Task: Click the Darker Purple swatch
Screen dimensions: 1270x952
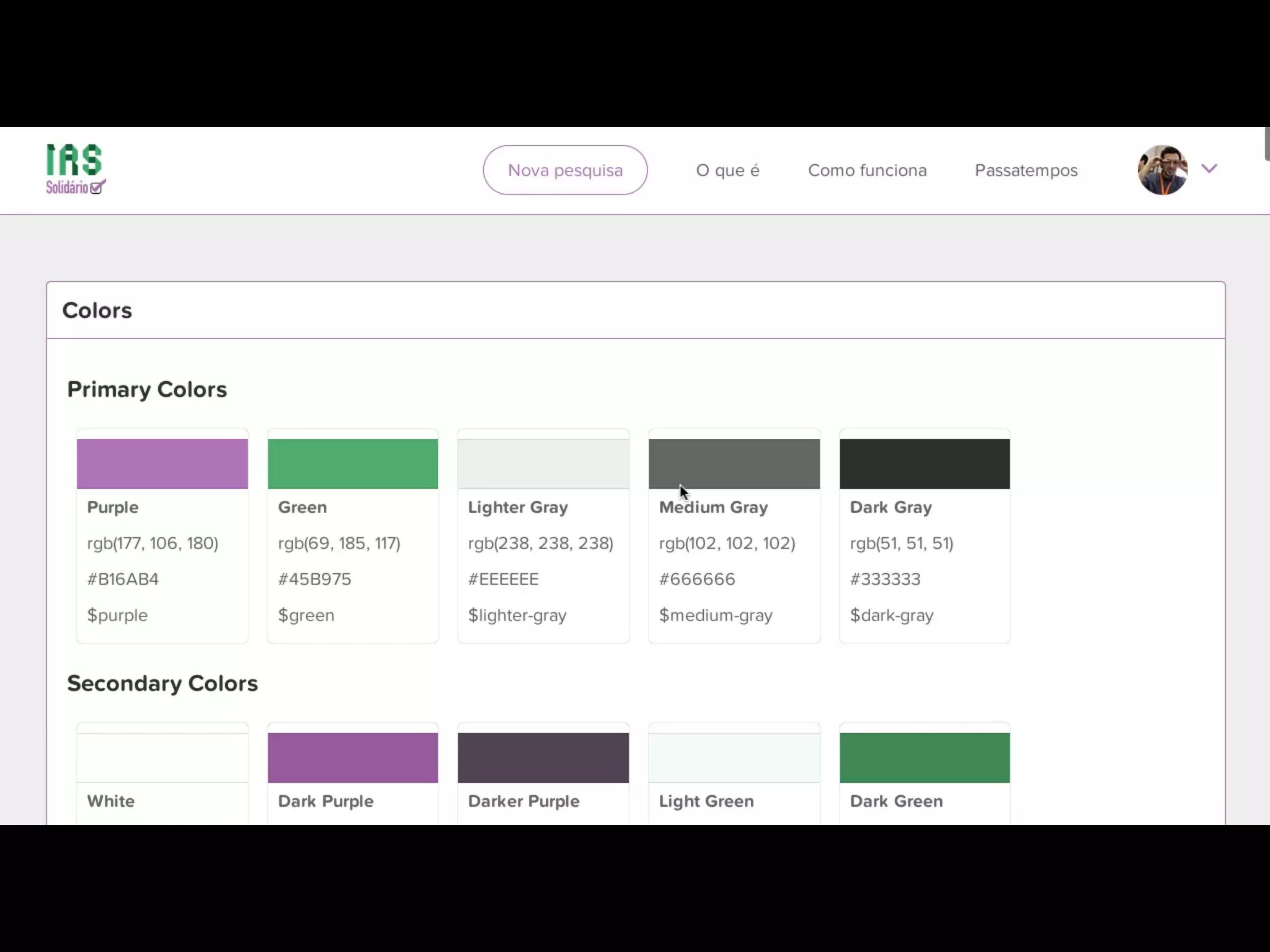Action: [543, 757]
